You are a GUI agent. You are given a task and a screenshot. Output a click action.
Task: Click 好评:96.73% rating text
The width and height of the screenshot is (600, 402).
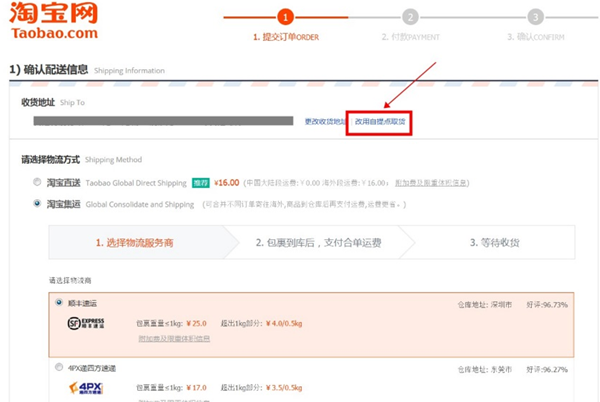point(547,305)
